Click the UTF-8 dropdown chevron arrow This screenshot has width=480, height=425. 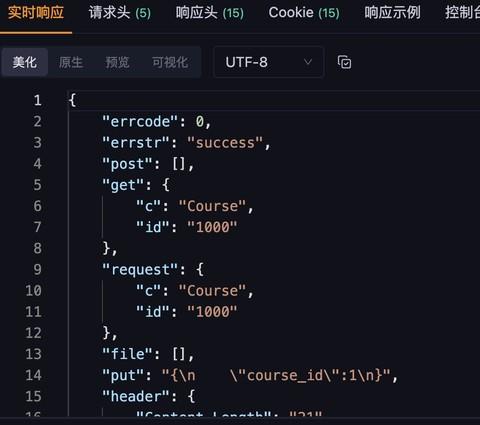point(308,62)
